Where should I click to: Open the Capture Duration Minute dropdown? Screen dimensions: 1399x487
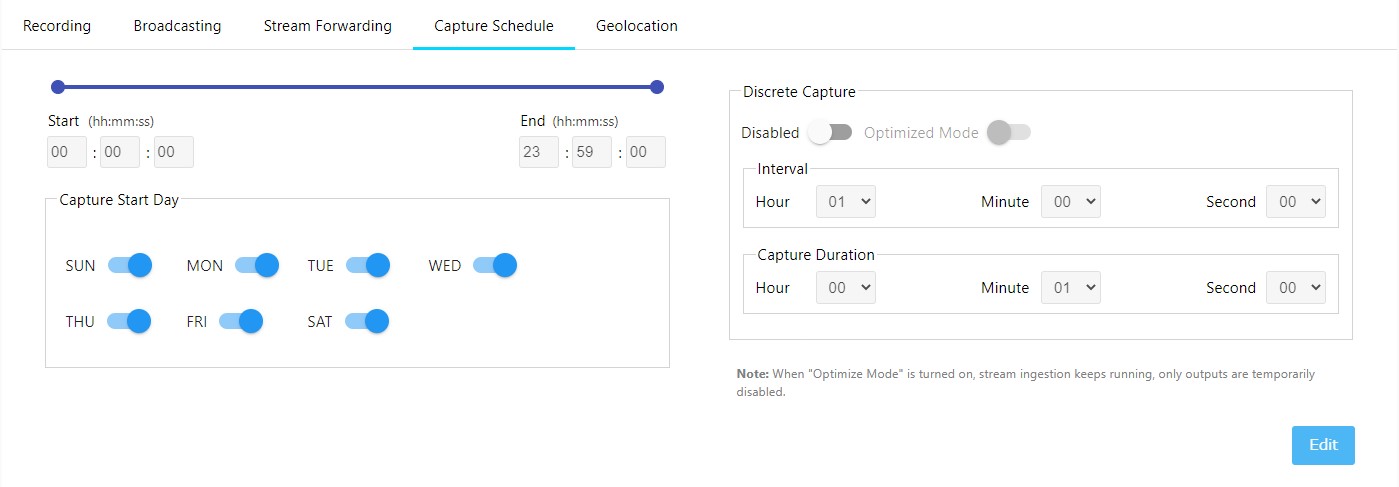[x=1070, y=287]
